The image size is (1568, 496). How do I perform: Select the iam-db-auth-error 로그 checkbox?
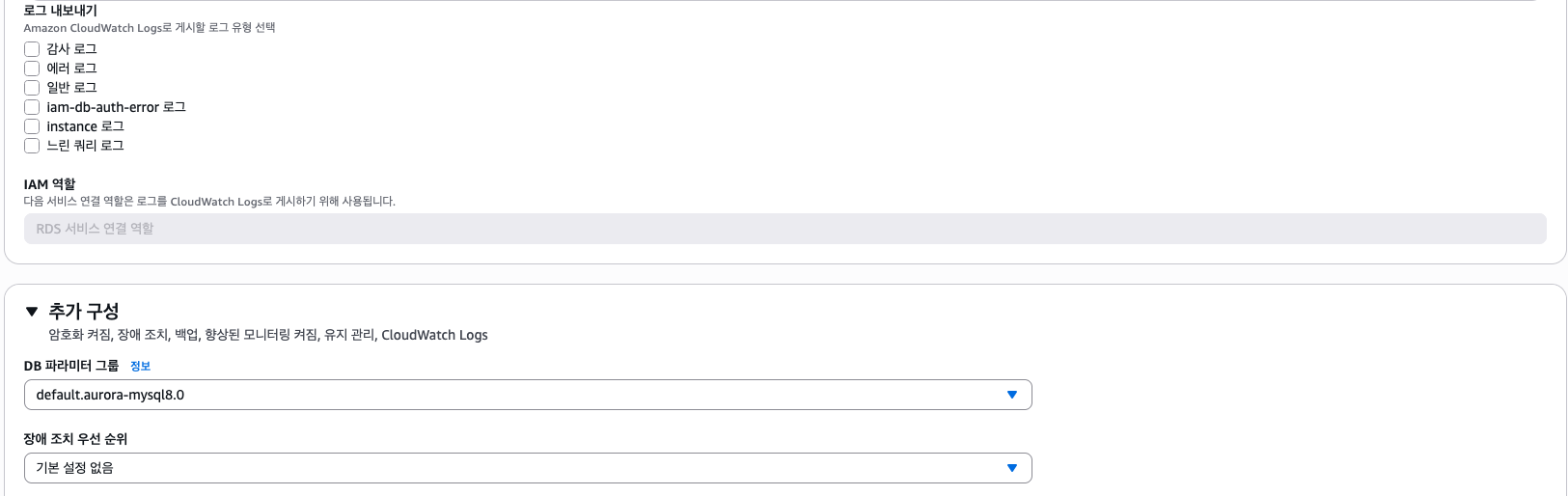pos(32,107)
